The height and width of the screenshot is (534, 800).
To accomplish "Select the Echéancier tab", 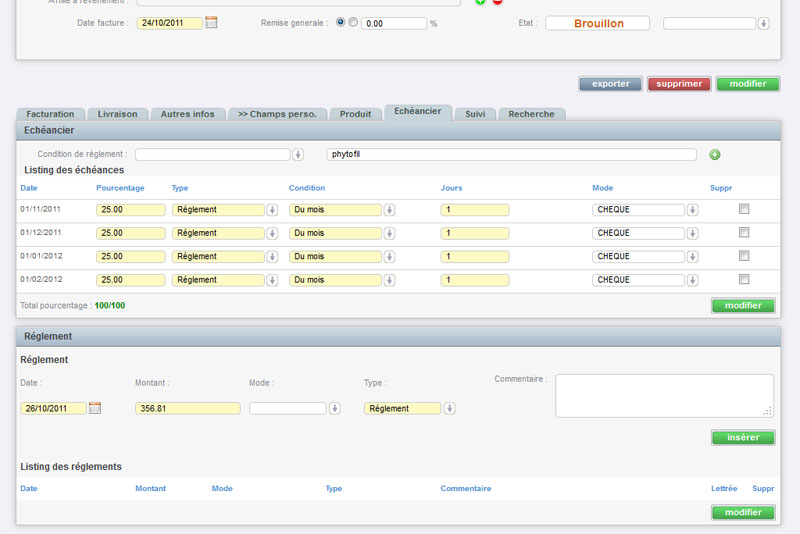I will point(418,112).
